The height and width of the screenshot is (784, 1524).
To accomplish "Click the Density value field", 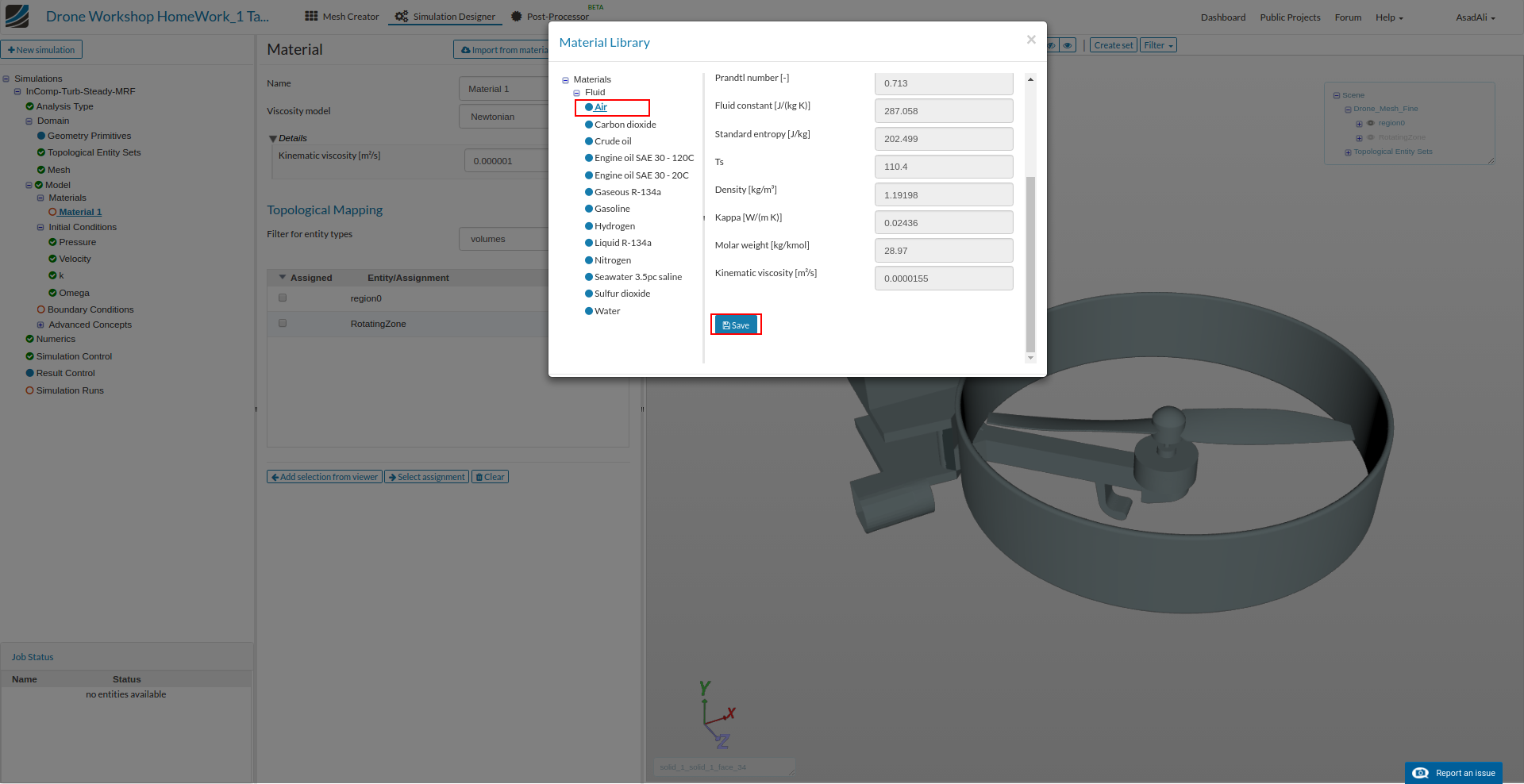I will (944, 195).
